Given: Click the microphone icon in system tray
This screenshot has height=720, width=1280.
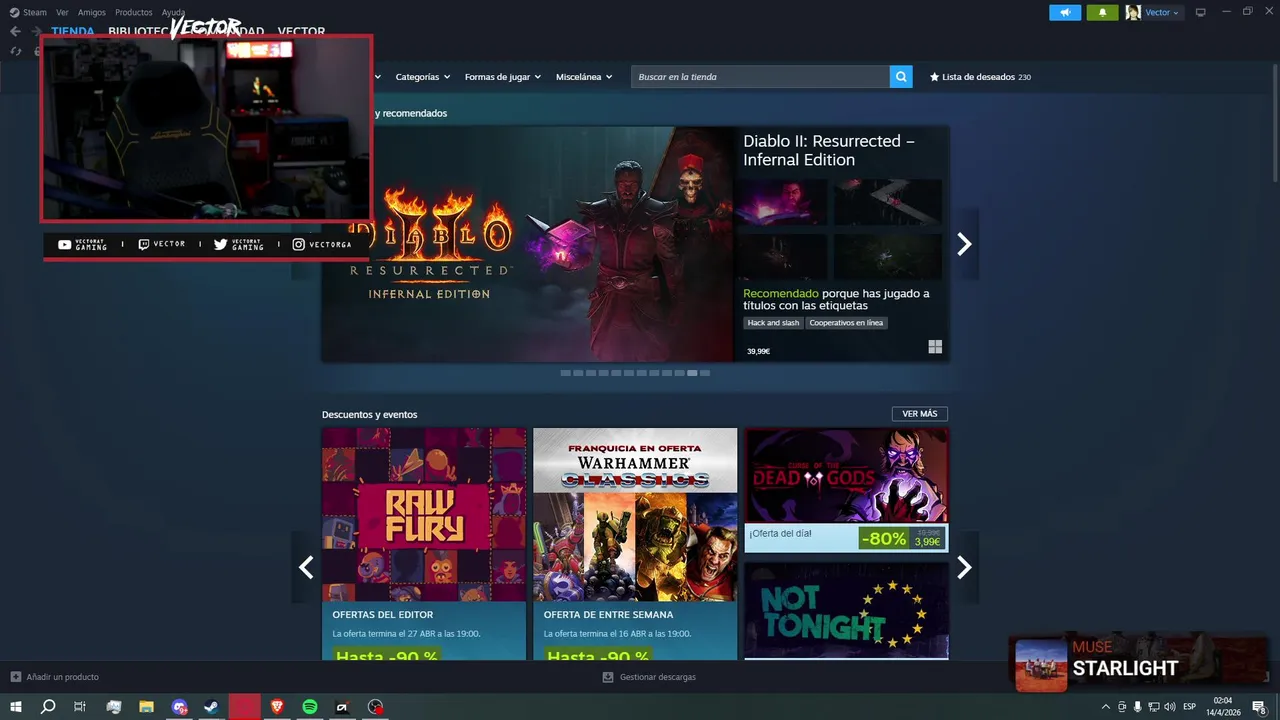Looking at the screenshot, I should [x=1138, y=707].
